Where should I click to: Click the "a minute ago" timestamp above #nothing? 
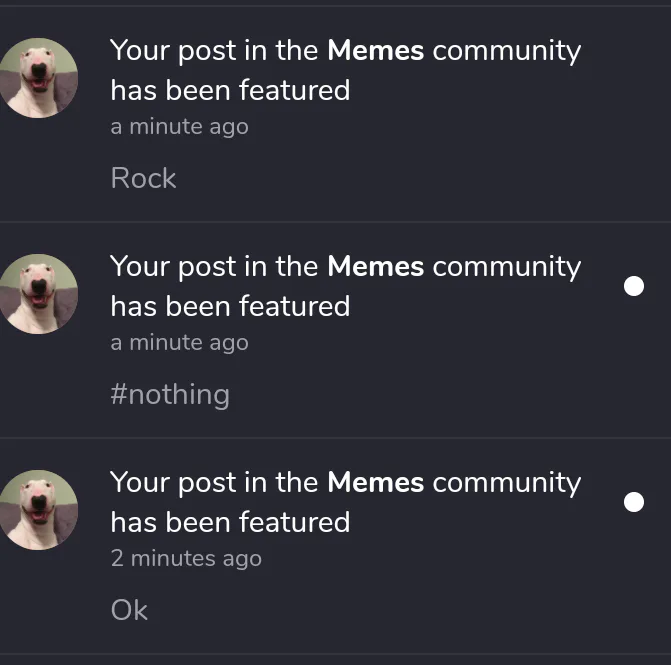tap(179, 343)
